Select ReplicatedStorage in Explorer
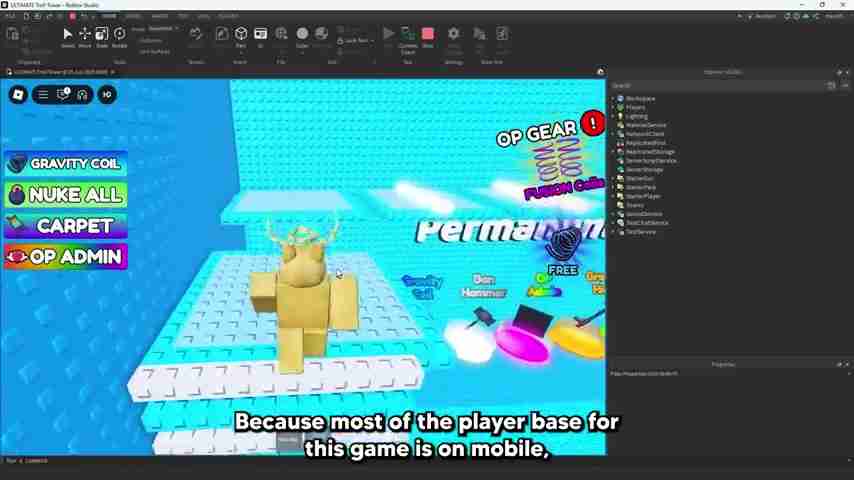This screenshot has width=854, height=480. click(650, 152)
